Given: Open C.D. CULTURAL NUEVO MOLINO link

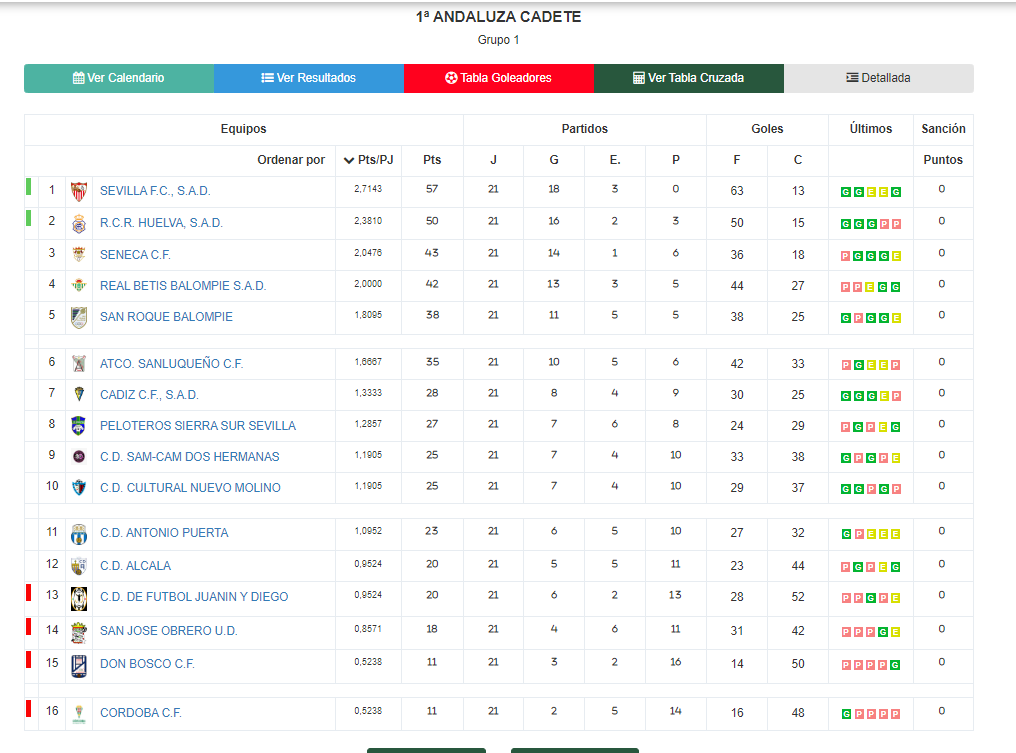Looking at the screenshot, I should point(190,488).
